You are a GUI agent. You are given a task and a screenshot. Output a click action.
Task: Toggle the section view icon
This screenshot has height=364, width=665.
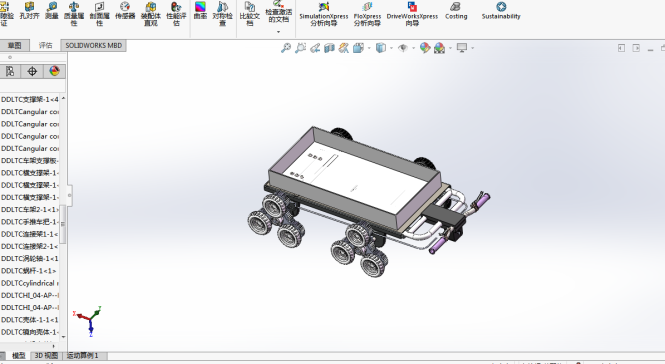pos(330,48)
